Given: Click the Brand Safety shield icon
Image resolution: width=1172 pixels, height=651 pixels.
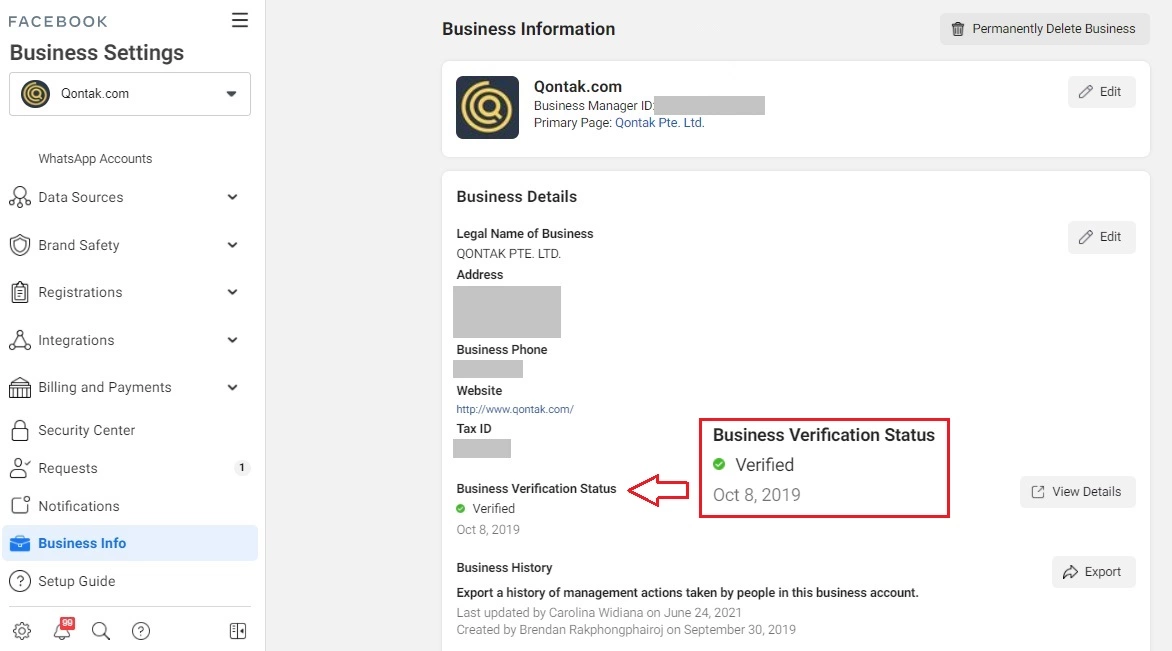Looking at the screenshot, I should pyautogui.click(x=20, y=245).
